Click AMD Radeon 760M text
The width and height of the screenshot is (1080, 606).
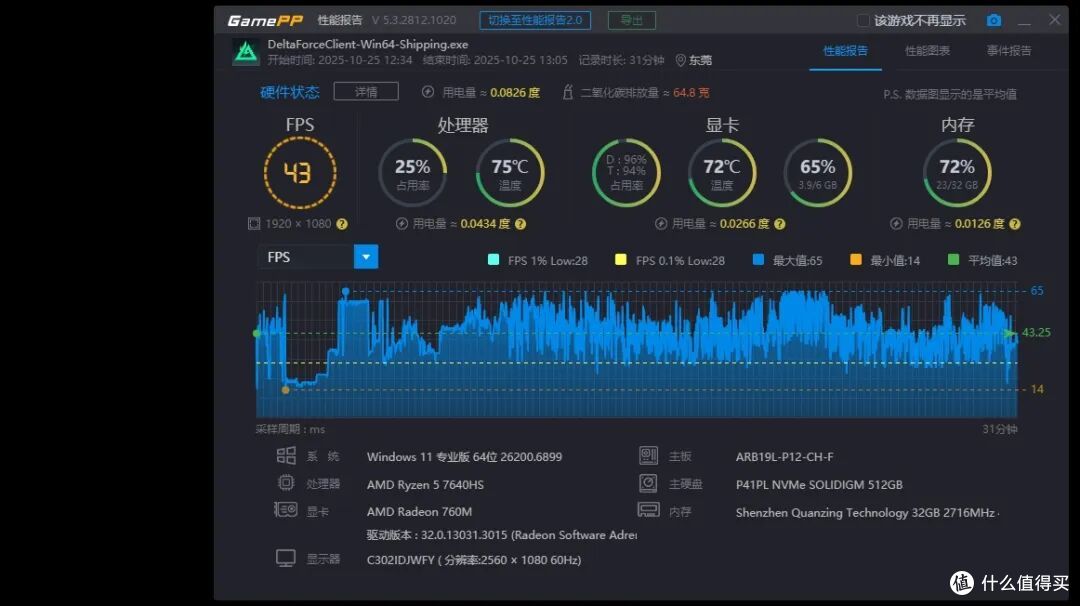(x=419, y=512)
